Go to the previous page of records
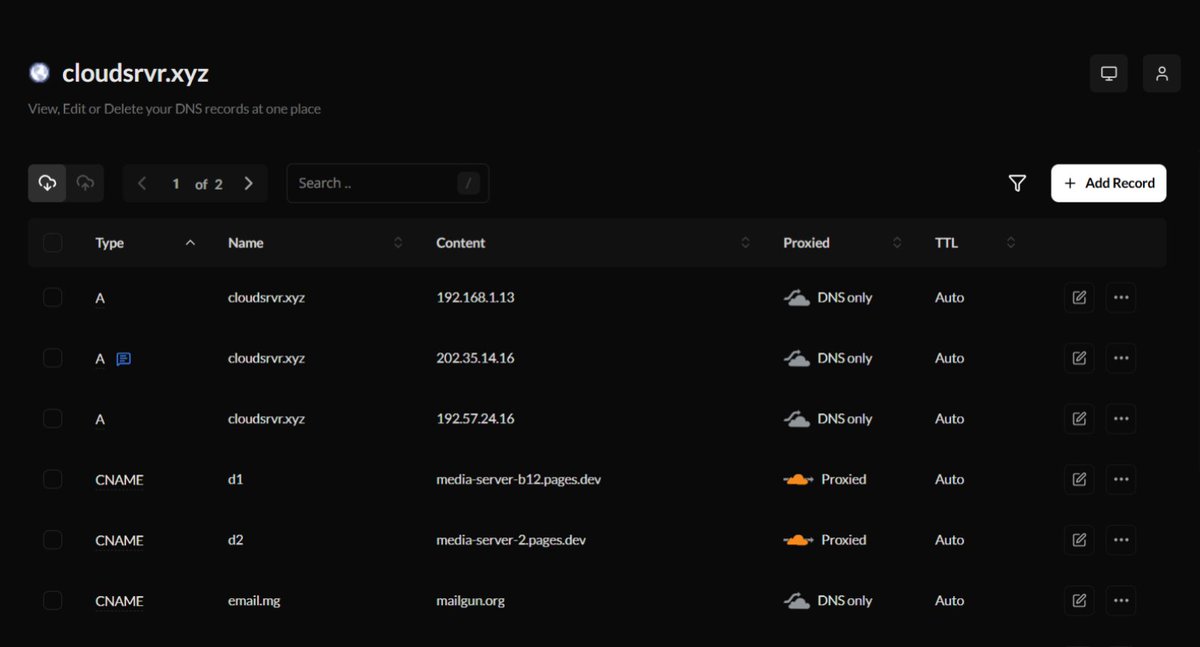This screenshot has width=1200, height=647. click(x=142, y=183)
